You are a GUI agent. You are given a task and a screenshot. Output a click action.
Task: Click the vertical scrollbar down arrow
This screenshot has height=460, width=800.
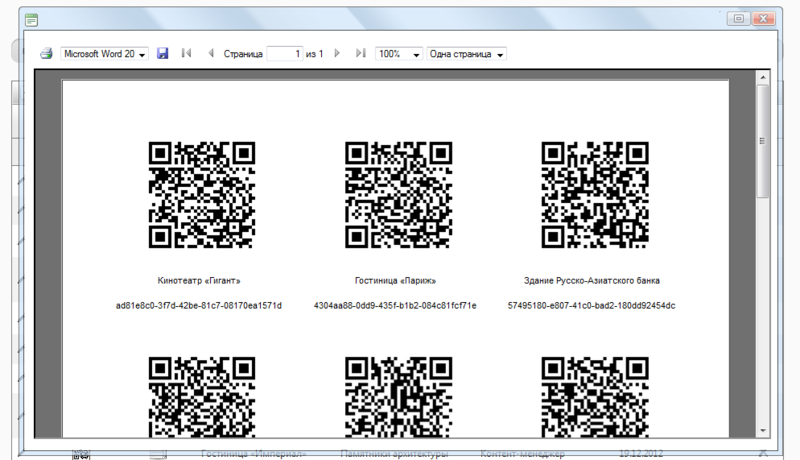click(x=763, y=431)
